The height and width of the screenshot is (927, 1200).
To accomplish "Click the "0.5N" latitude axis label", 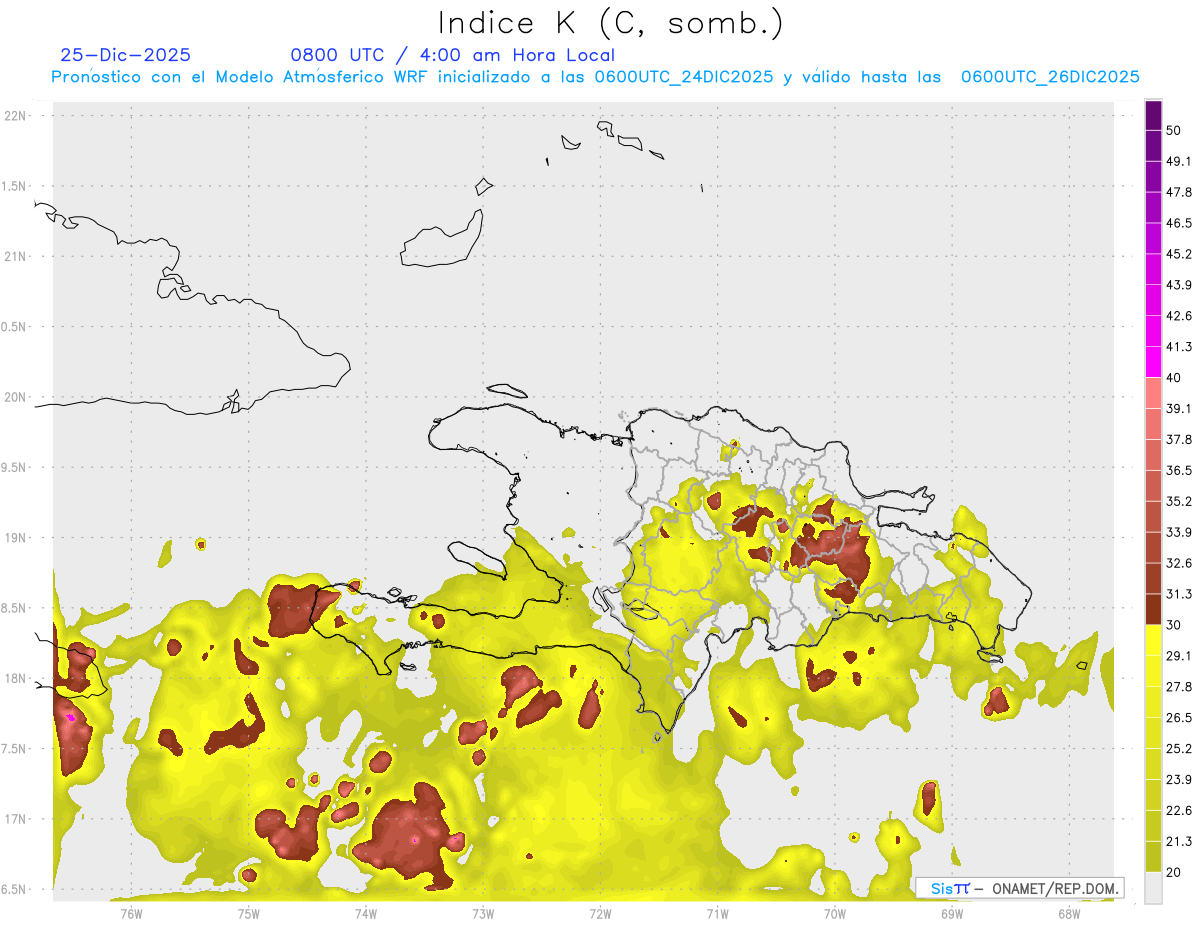I will [x=14, y=327].
